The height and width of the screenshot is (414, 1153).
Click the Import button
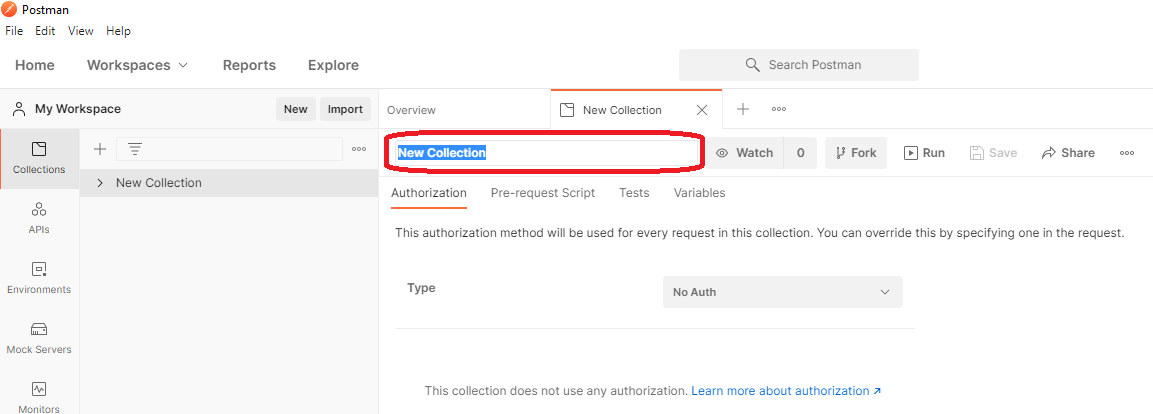345,109
